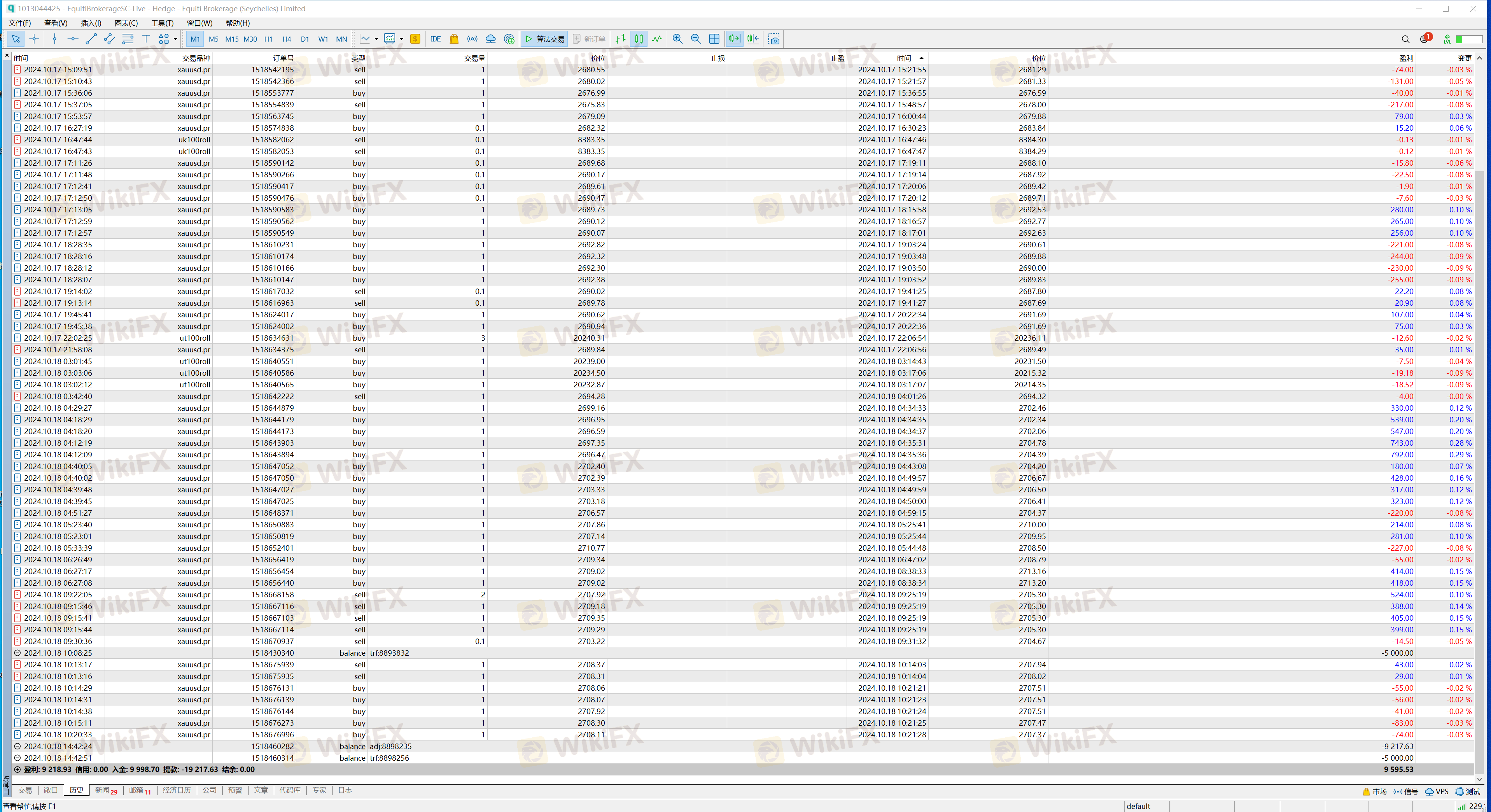The width and height of the screenshot is (1491, 812).
Task: Open the screenshot camera tool
Action: click(x=774, y=39)
